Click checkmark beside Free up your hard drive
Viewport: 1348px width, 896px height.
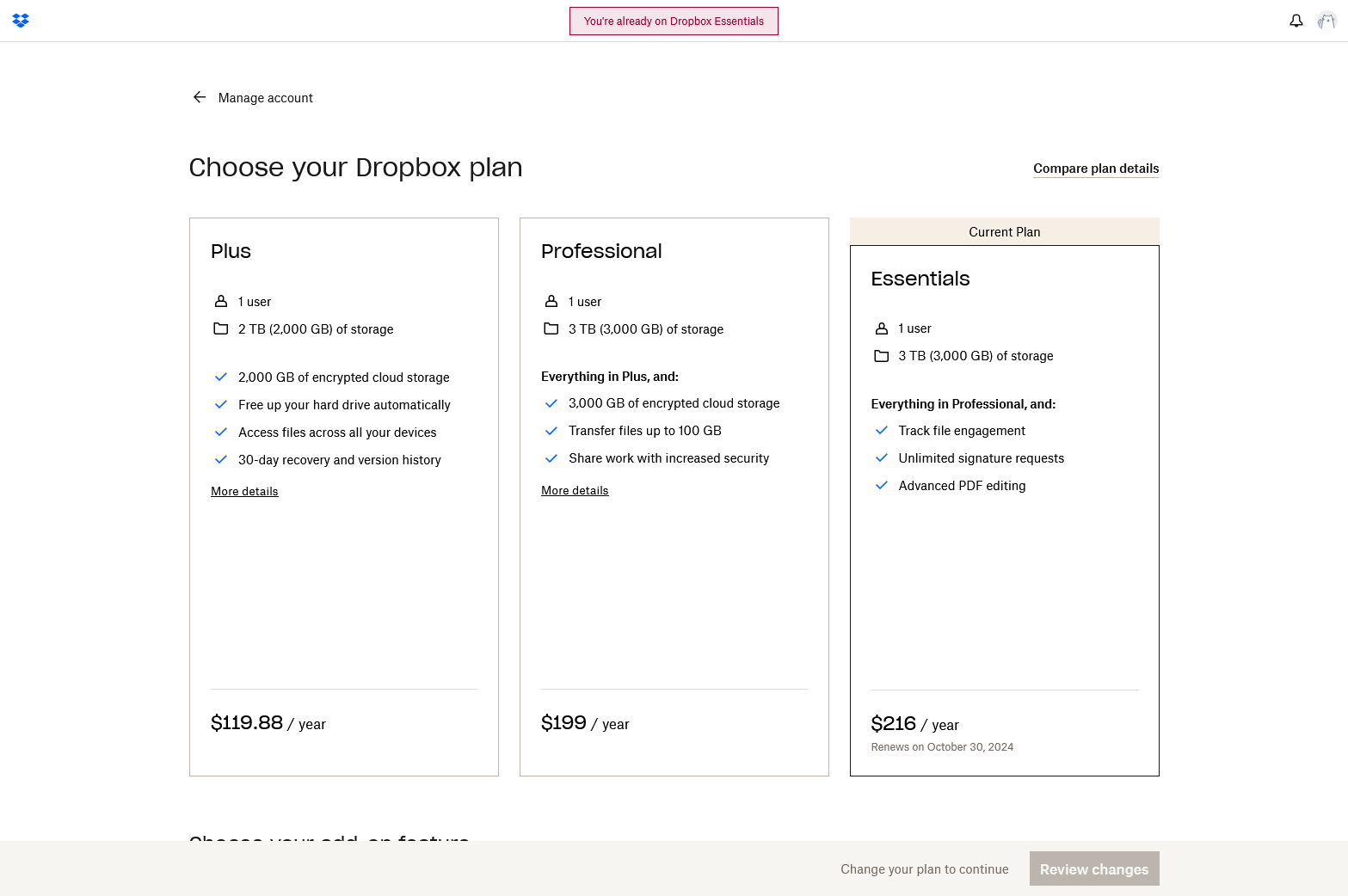tap(221, 404)
